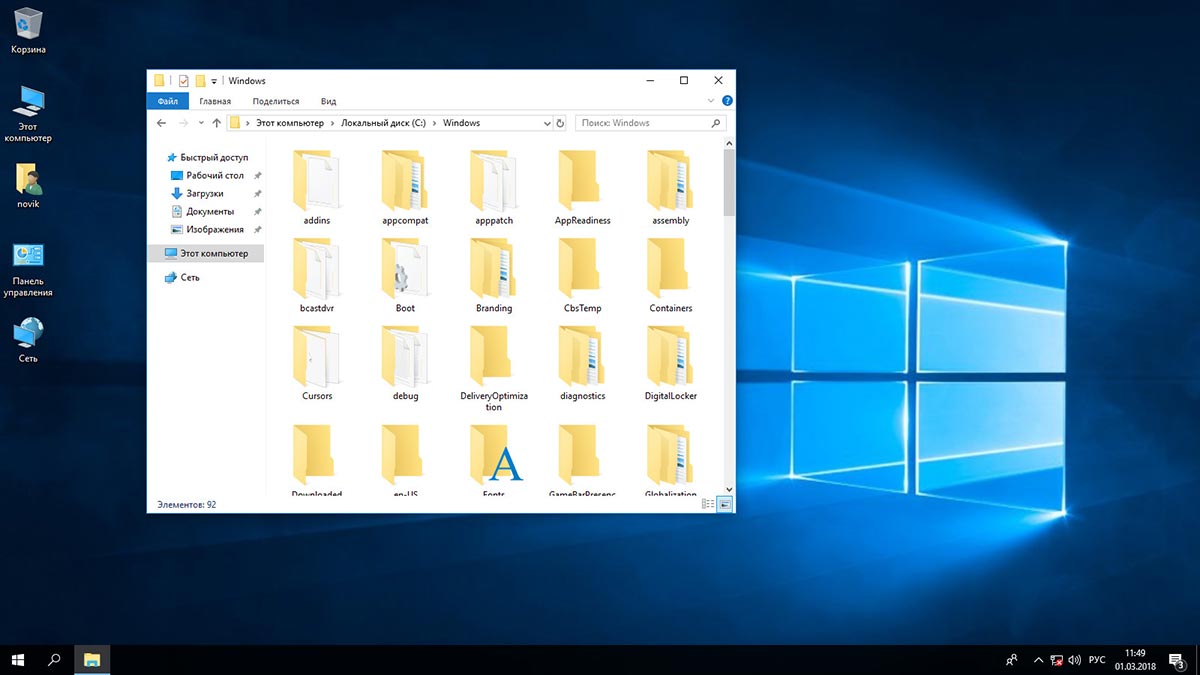Image resolution: width=1200 pixels, height=675 pixels.
Task: Click the volume icon in system tray
Action: pyautogui.click(x=1074, y=660)
